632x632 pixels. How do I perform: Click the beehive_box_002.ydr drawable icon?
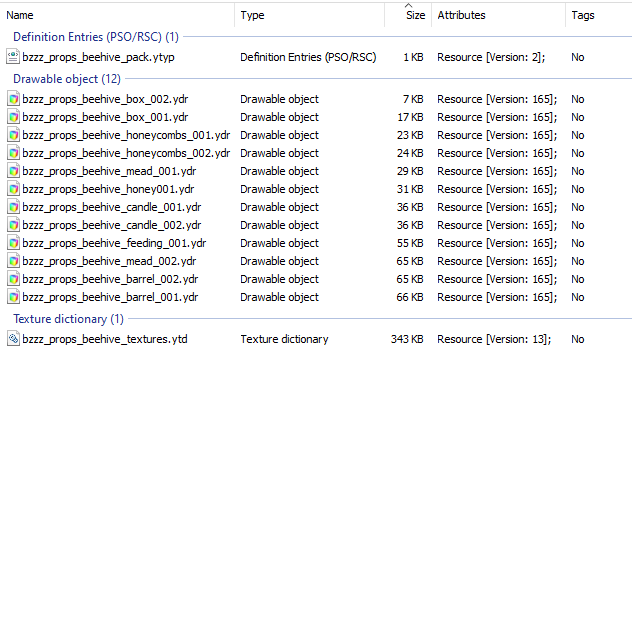point(13,99)
